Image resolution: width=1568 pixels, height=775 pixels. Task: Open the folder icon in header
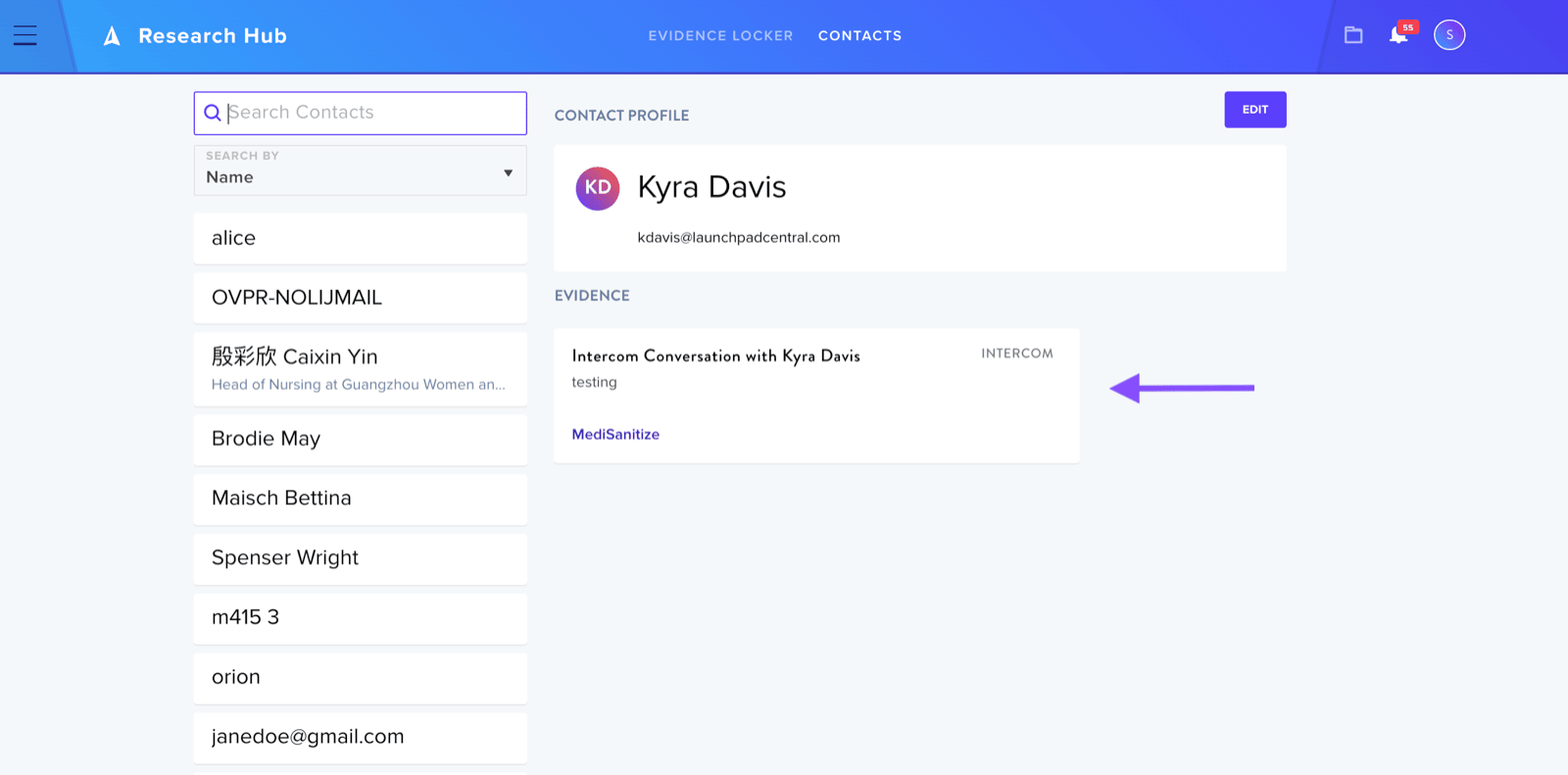pos(1353,35)
